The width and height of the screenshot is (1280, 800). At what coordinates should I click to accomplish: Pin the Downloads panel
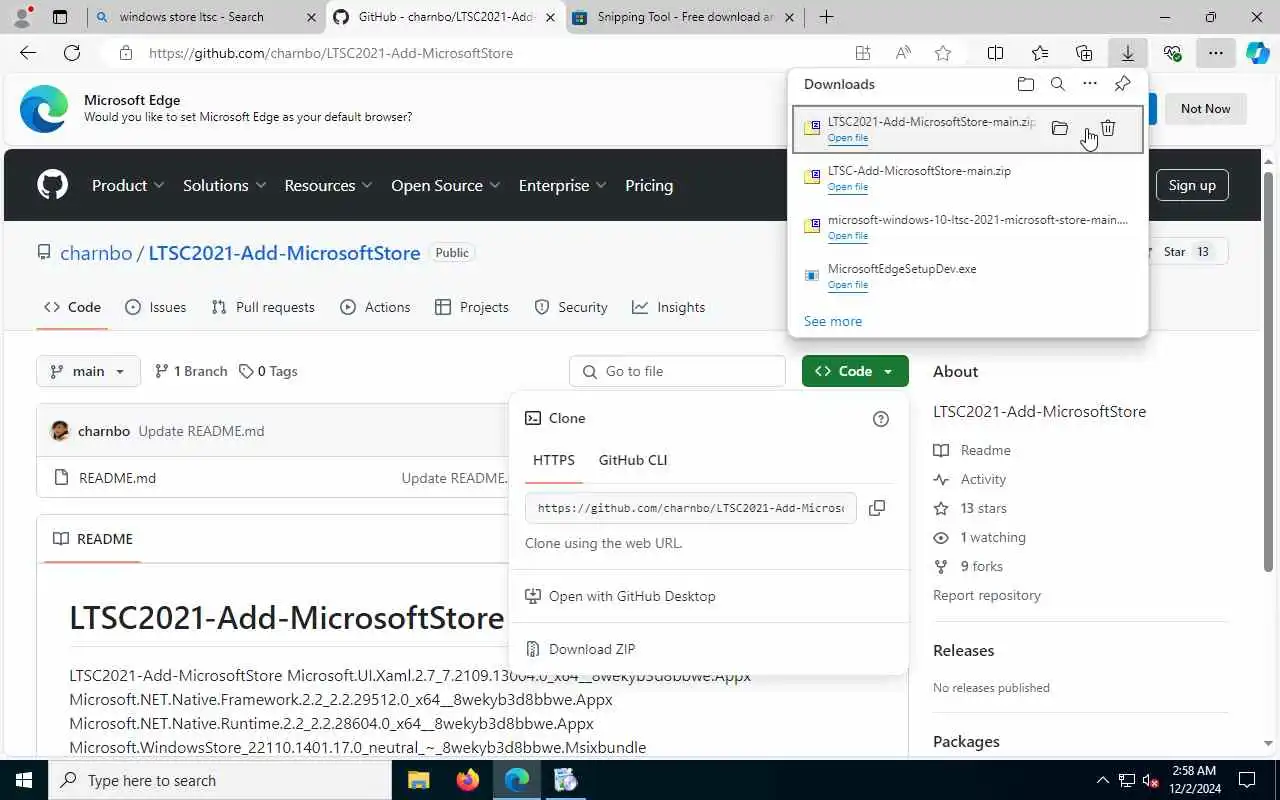[x=1123, y=84]
